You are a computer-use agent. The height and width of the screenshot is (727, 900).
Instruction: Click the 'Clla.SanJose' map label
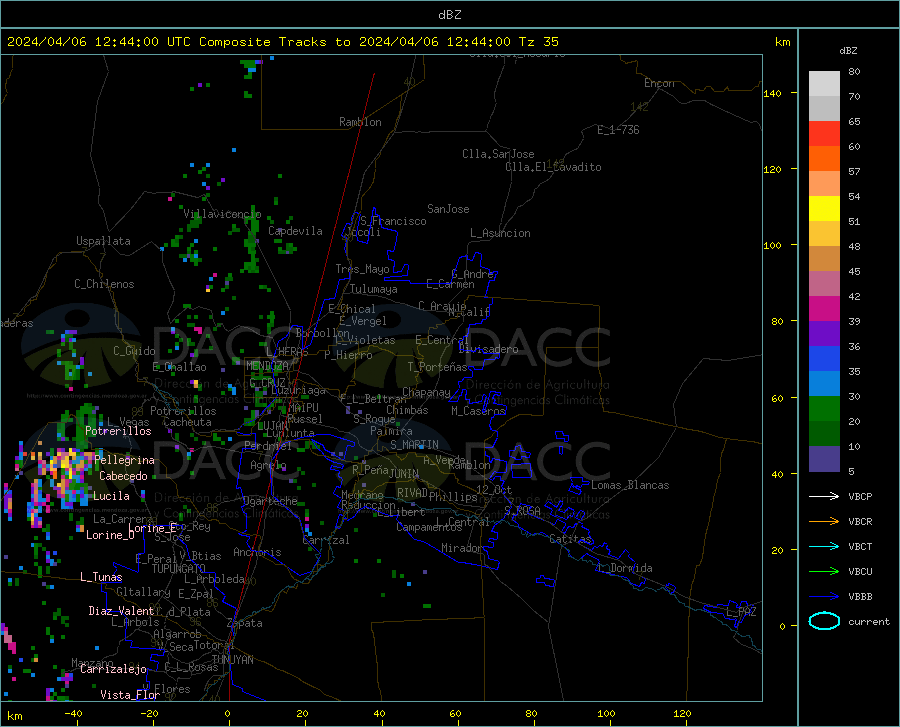pos(498,154)
